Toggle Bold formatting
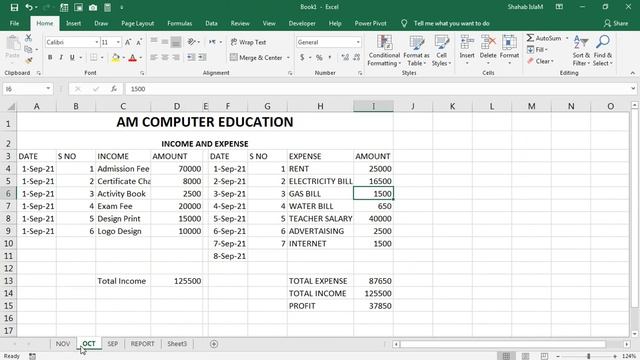 click(x=50, y=58)
